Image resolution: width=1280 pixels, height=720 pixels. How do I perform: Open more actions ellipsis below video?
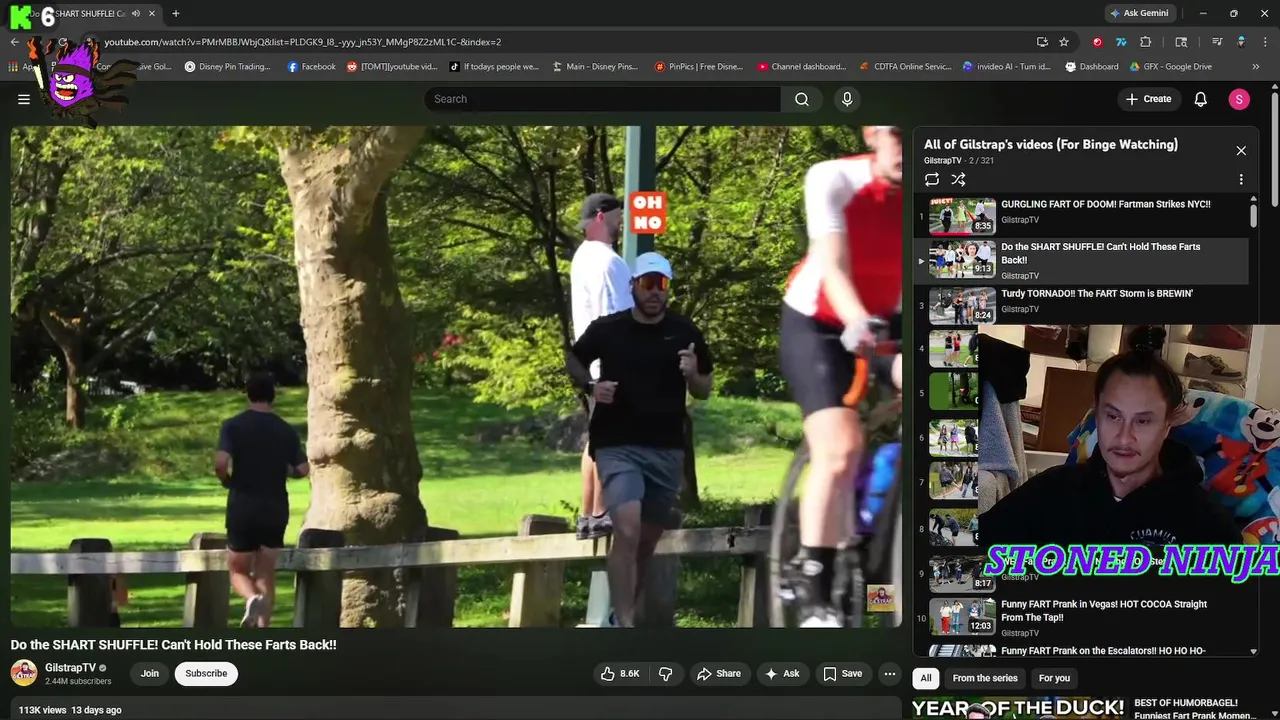pyautogui.click(x=889, y=674)
